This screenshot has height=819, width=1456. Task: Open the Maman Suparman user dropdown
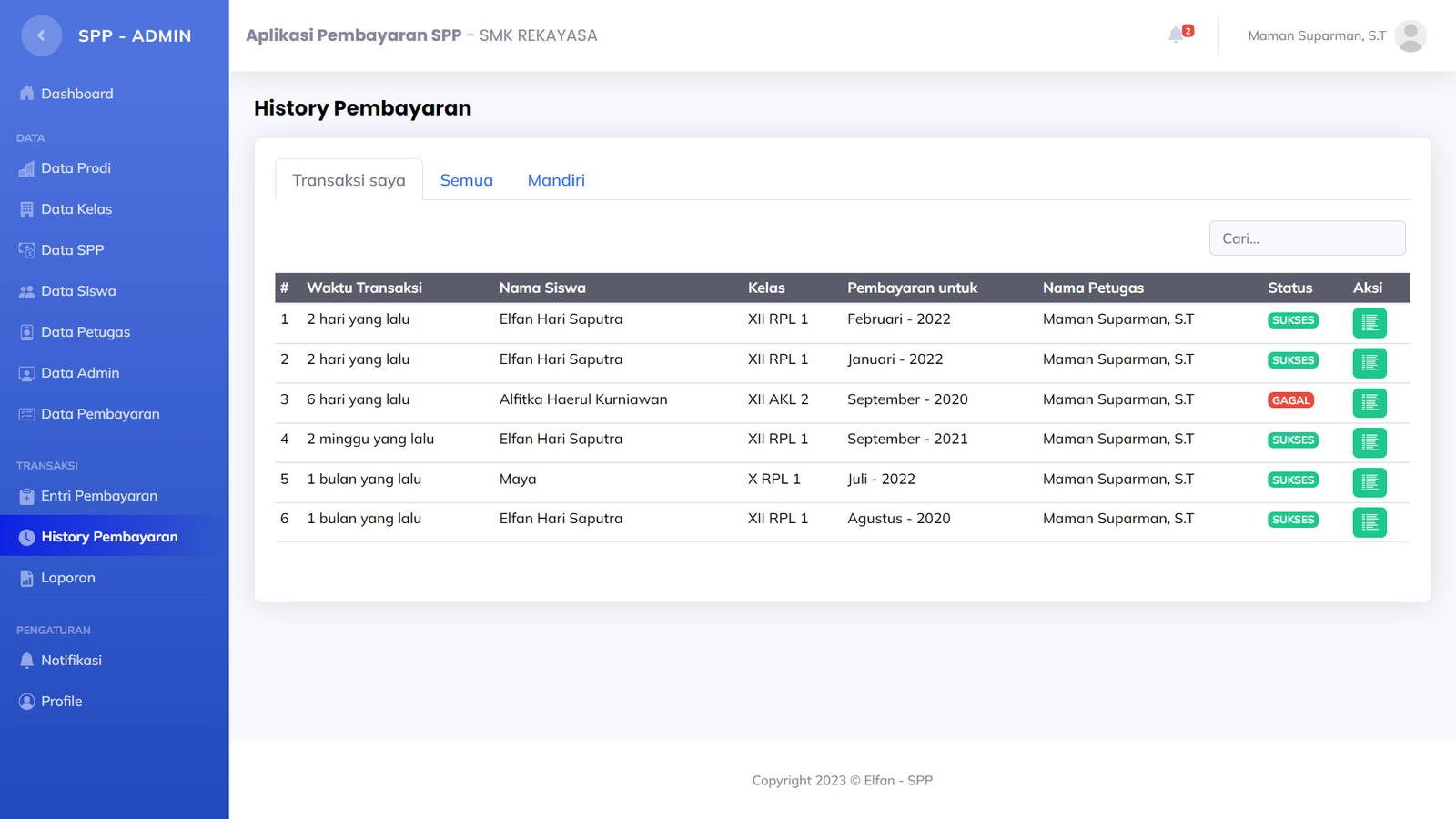pos(1316,36)
